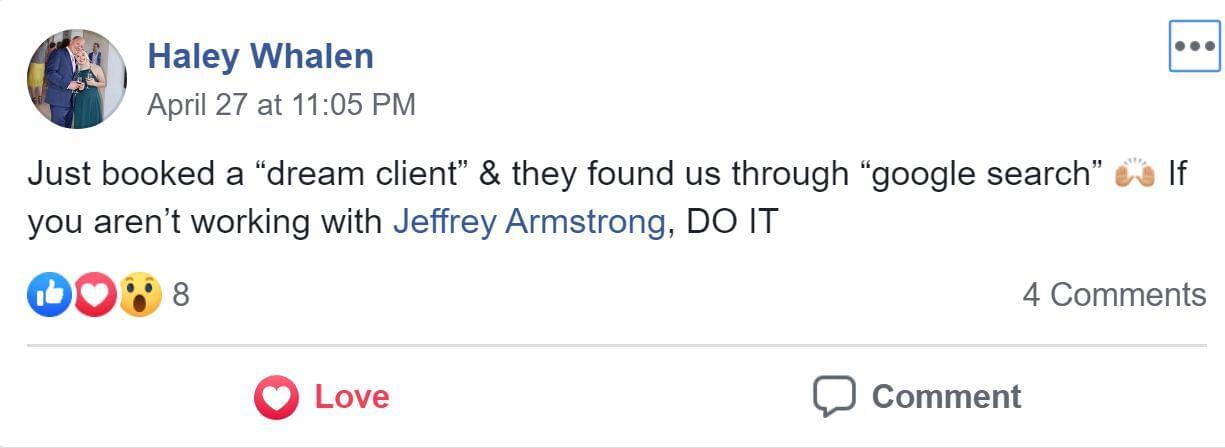Show who reacted via the 8 count
The height and width of the screenshot is (448, 1225).
coord(181,294)
